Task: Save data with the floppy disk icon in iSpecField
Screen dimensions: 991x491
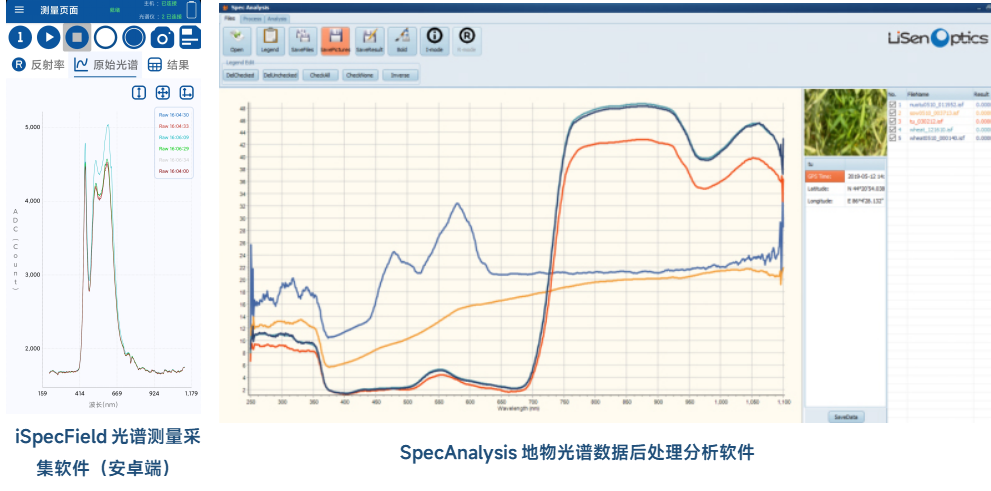Action: pos(190,38)
